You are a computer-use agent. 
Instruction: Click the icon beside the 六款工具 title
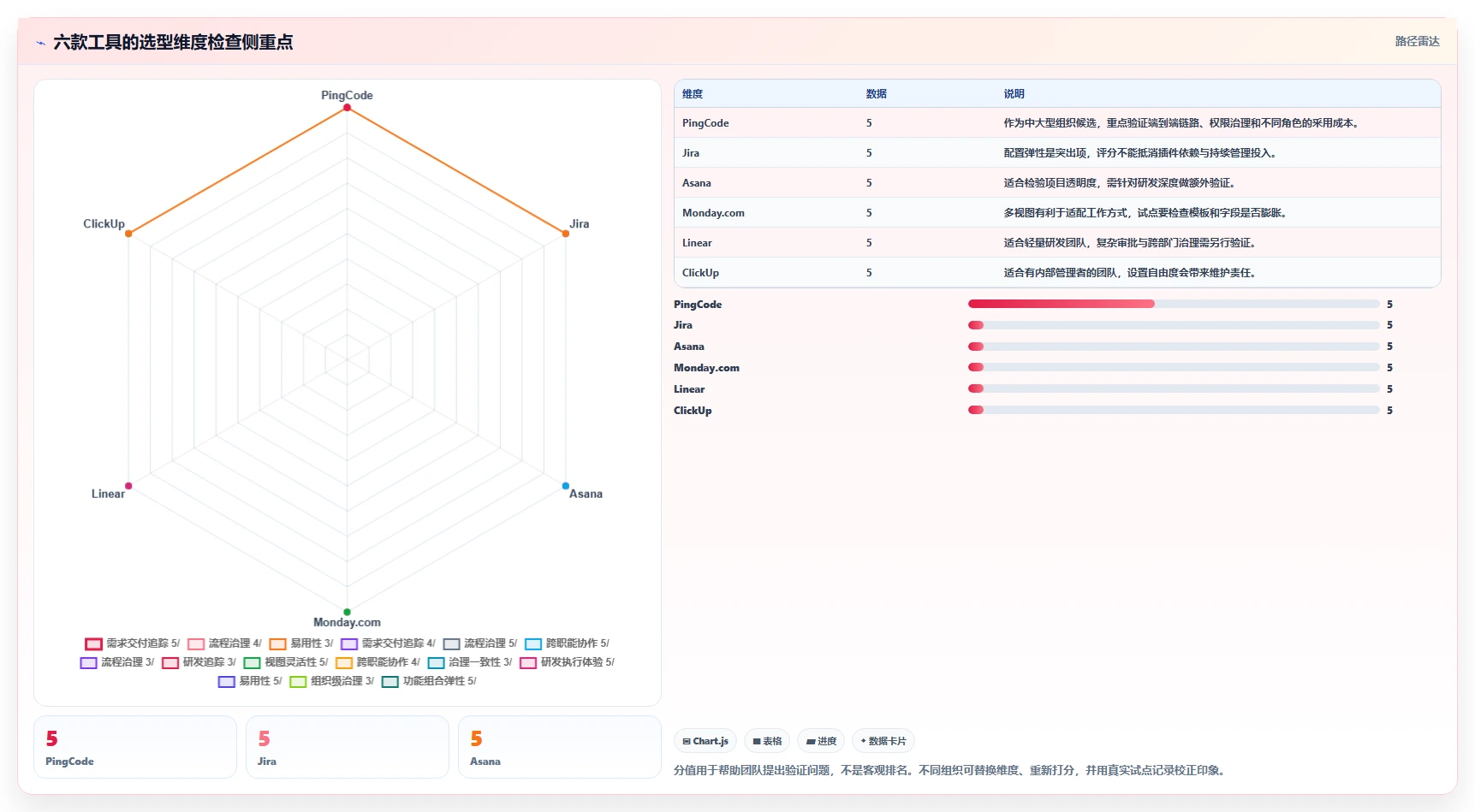click(40, 43)
